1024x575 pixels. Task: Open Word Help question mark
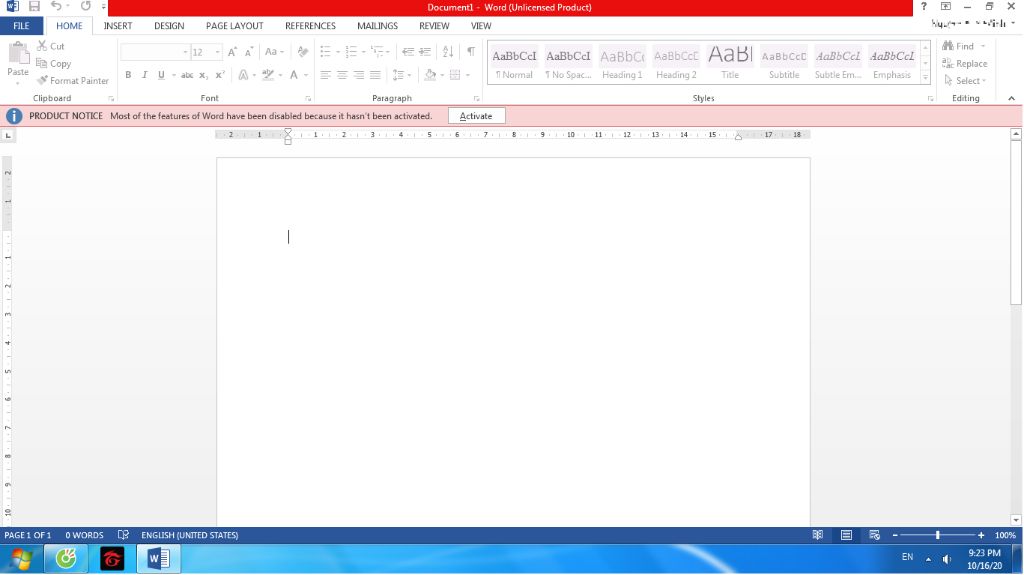tap(923, 7)
